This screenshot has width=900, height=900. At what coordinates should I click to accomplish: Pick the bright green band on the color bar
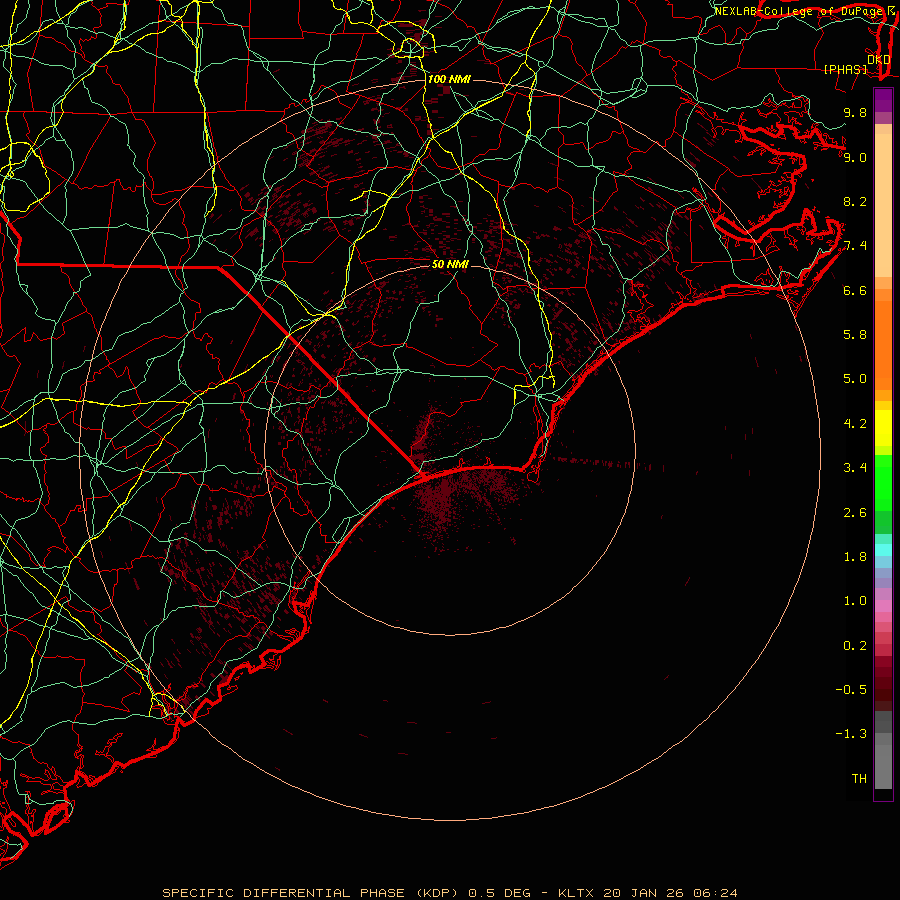coord(883,482)
